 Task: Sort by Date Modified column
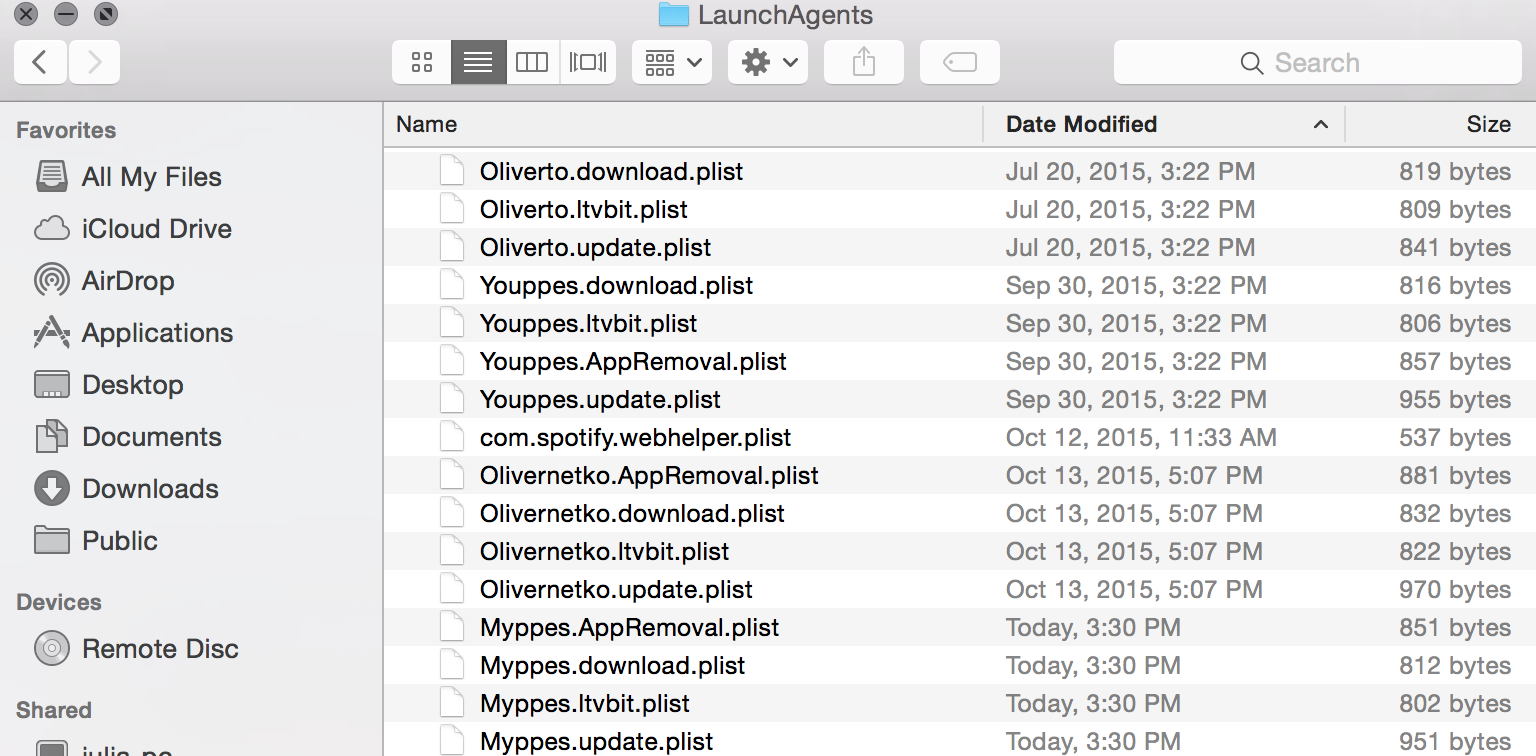click(1081, 124)
